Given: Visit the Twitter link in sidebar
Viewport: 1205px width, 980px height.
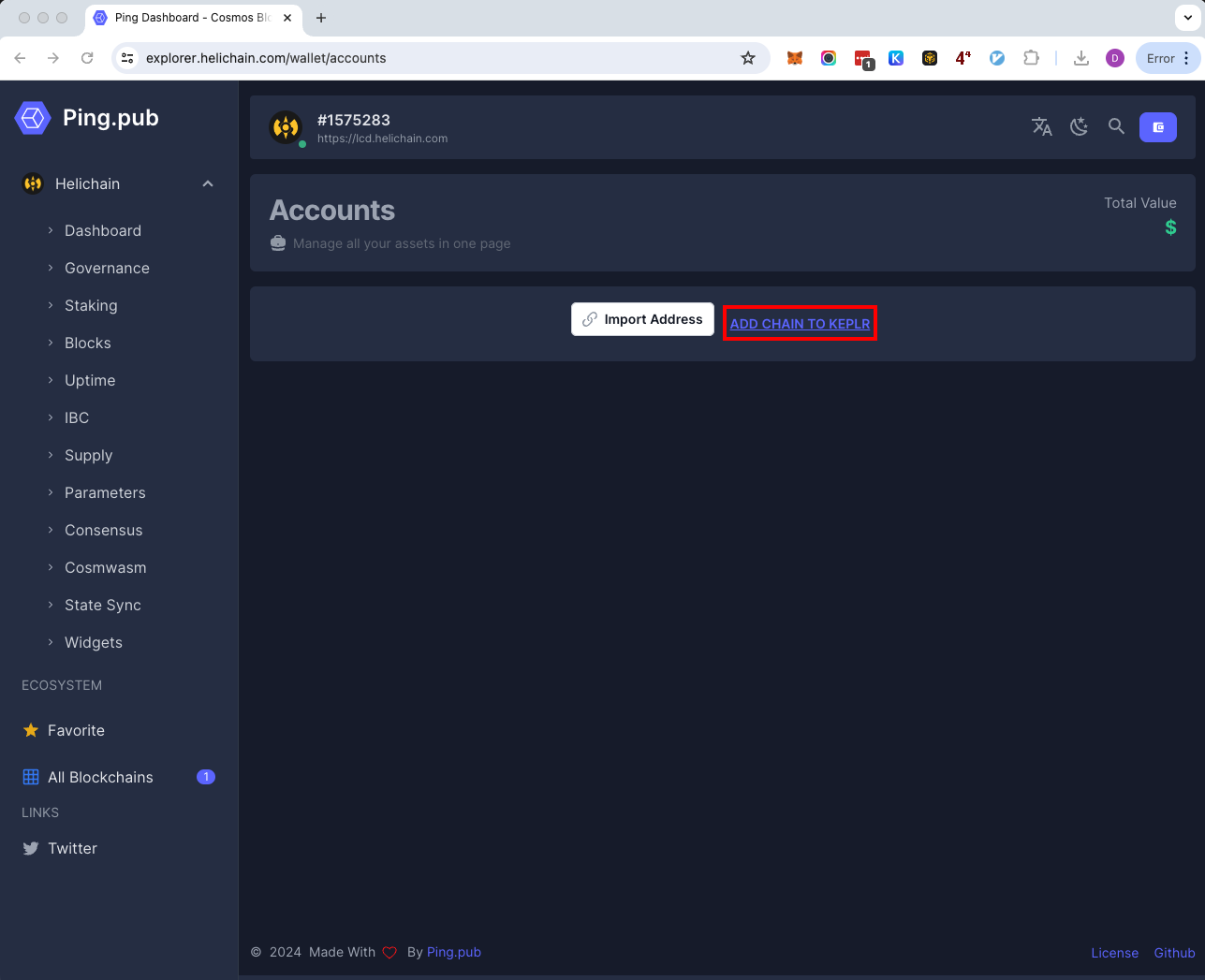Looking at the screenshot, I should (72, 849).
